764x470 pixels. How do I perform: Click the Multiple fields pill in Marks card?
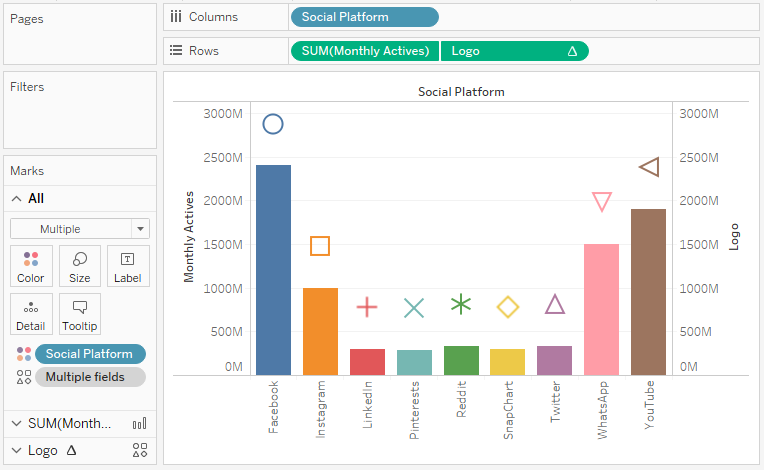click(90, 377)
